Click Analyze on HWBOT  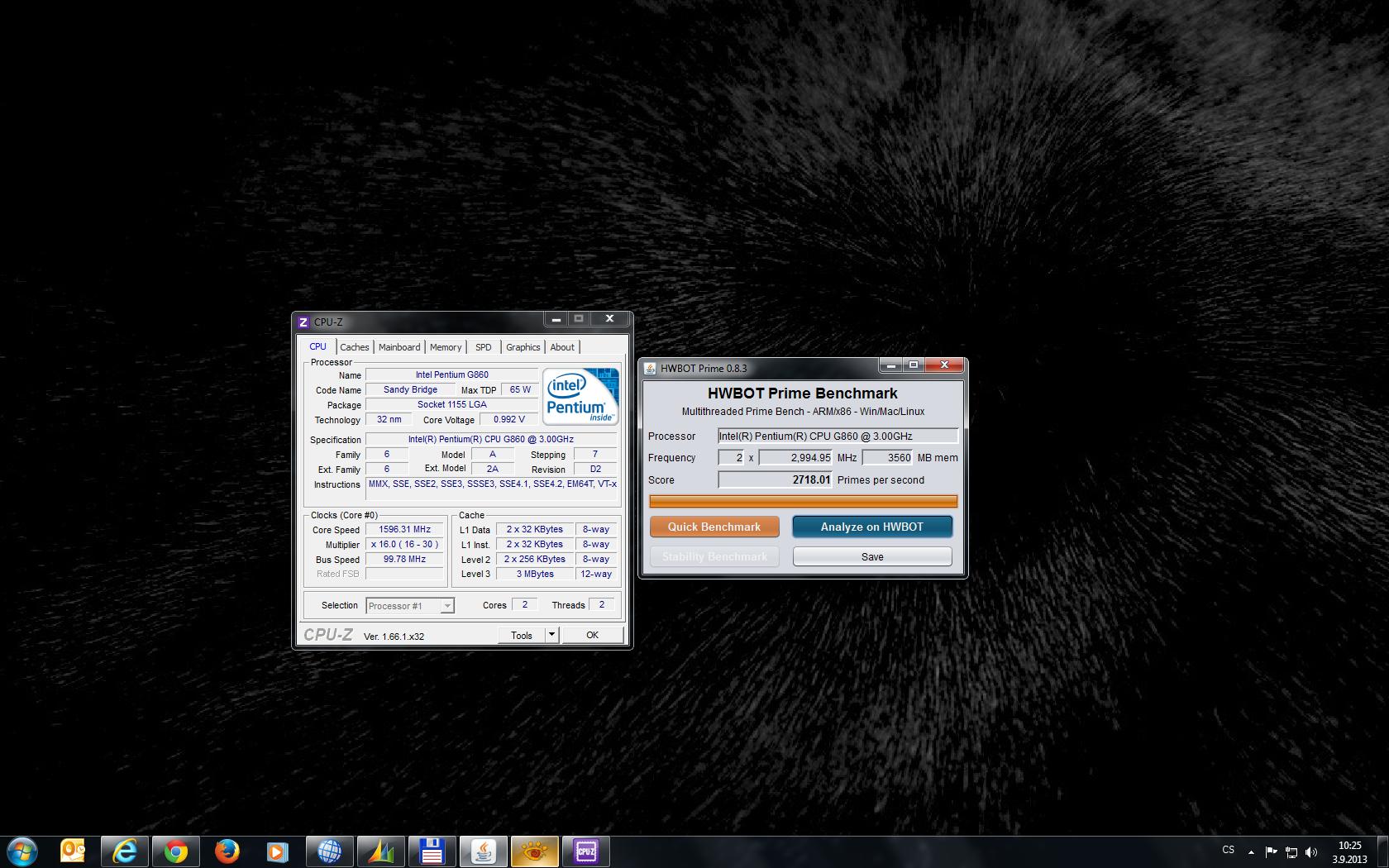[x=872, y=527]
